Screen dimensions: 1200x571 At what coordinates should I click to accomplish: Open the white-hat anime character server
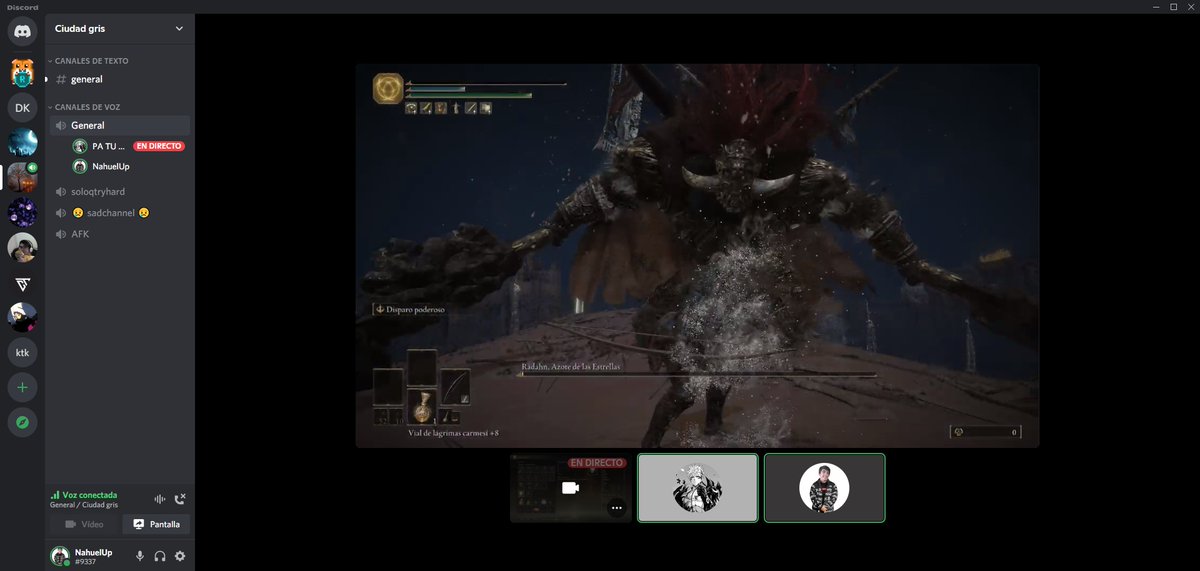click(22, 318)
